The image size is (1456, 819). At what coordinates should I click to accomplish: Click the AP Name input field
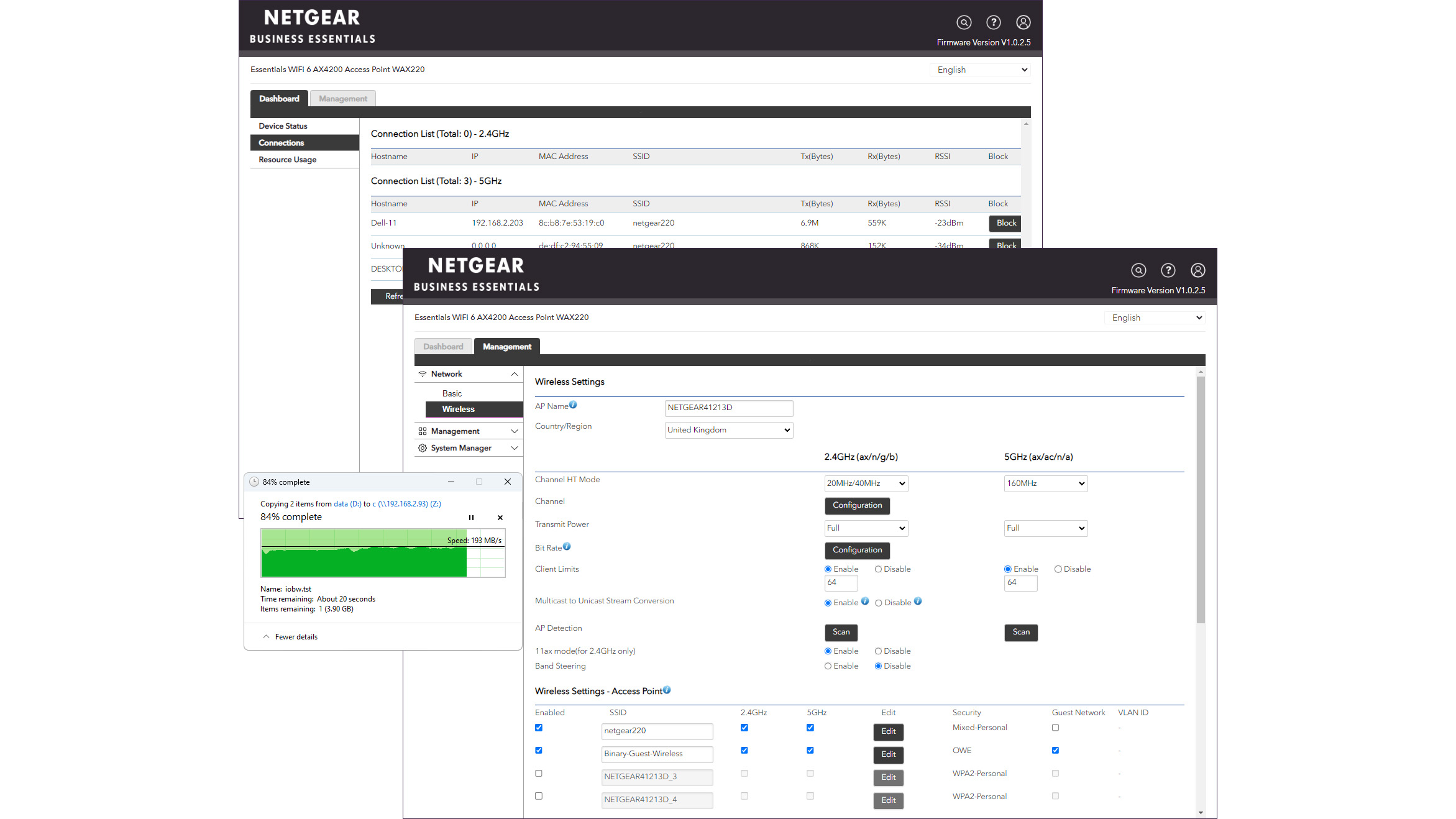coord(729,408)
